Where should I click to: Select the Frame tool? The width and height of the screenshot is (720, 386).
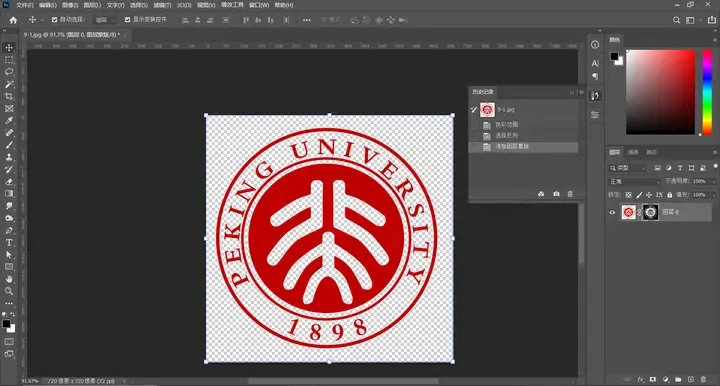pos(9,109)
